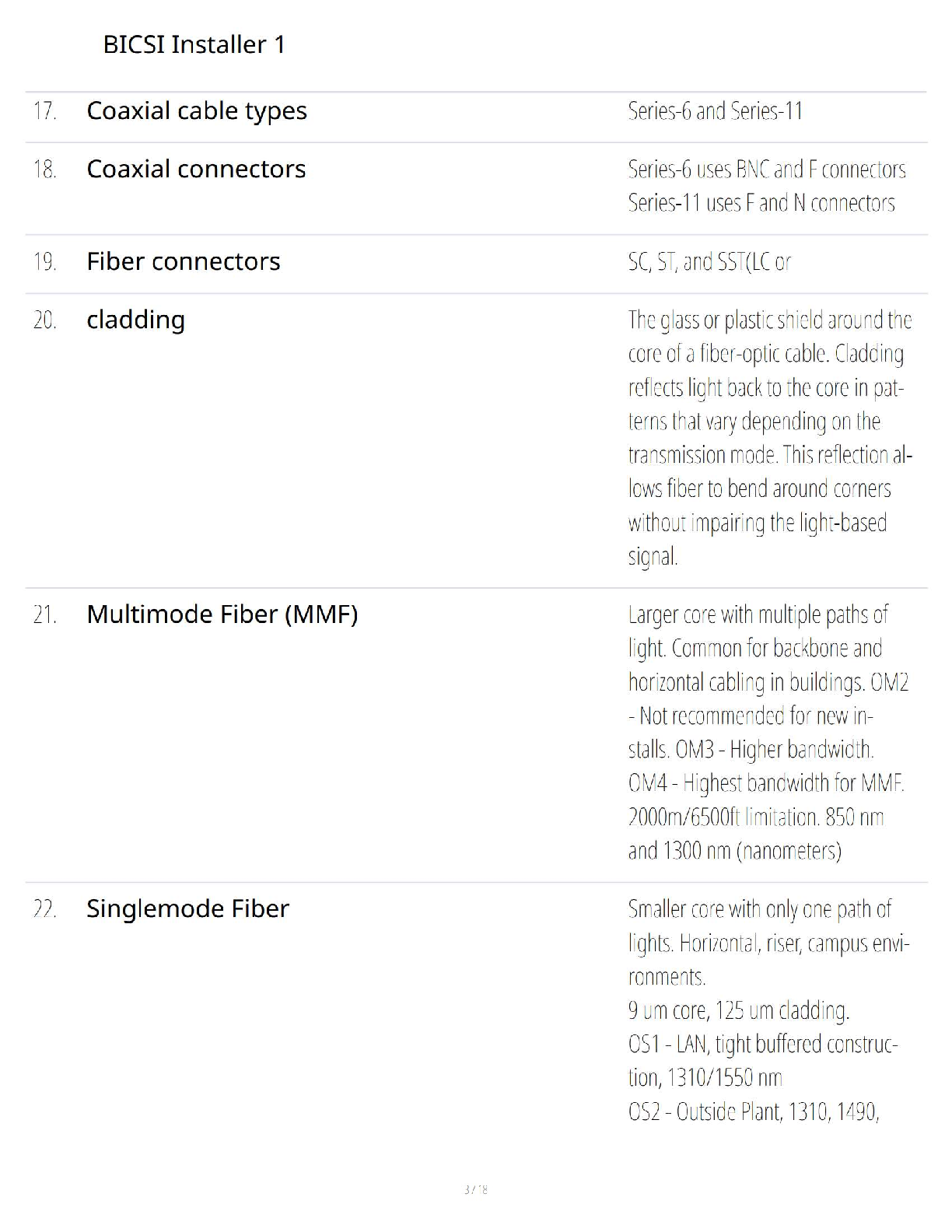Click row number 19
The width and height of the screenshot is (952, 1232).
45,262
